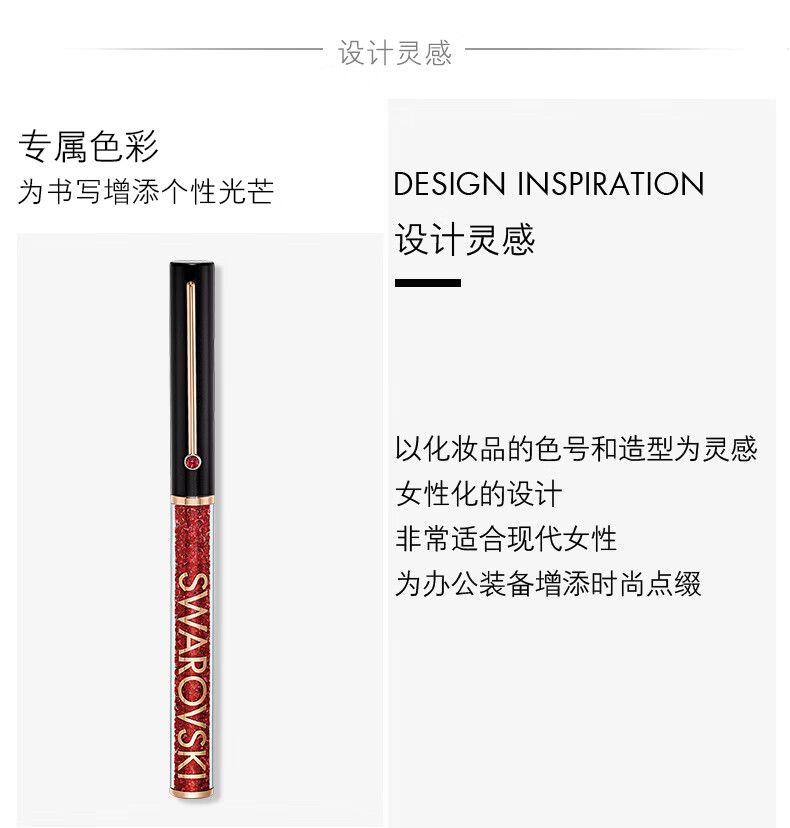Click the rose gold ring below the cap
This screenshot has width=790, height=828.
pos(192,499)
